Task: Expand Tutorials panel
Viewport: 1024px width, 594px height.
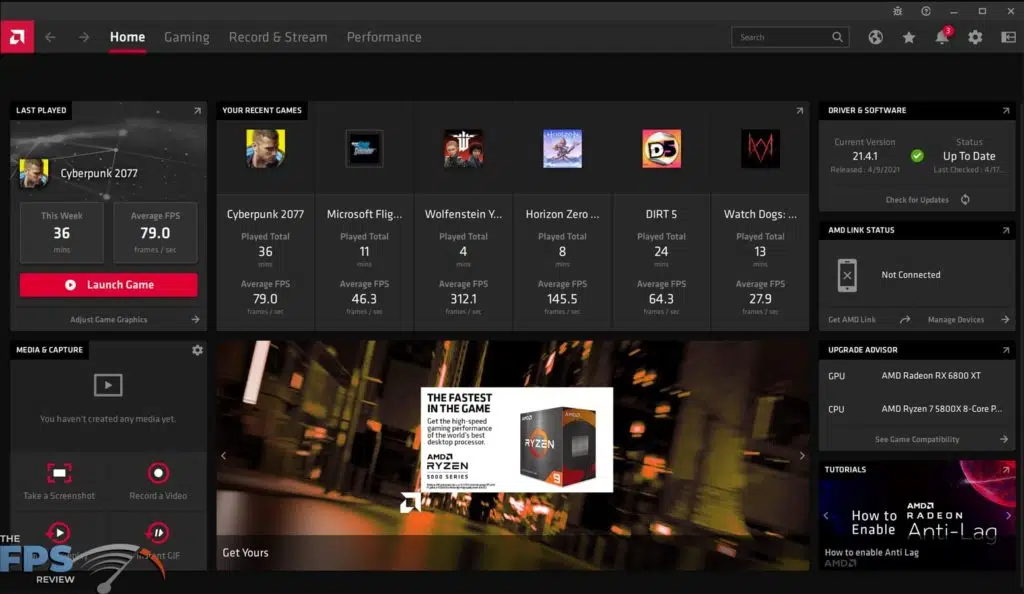Action: 1006,470
